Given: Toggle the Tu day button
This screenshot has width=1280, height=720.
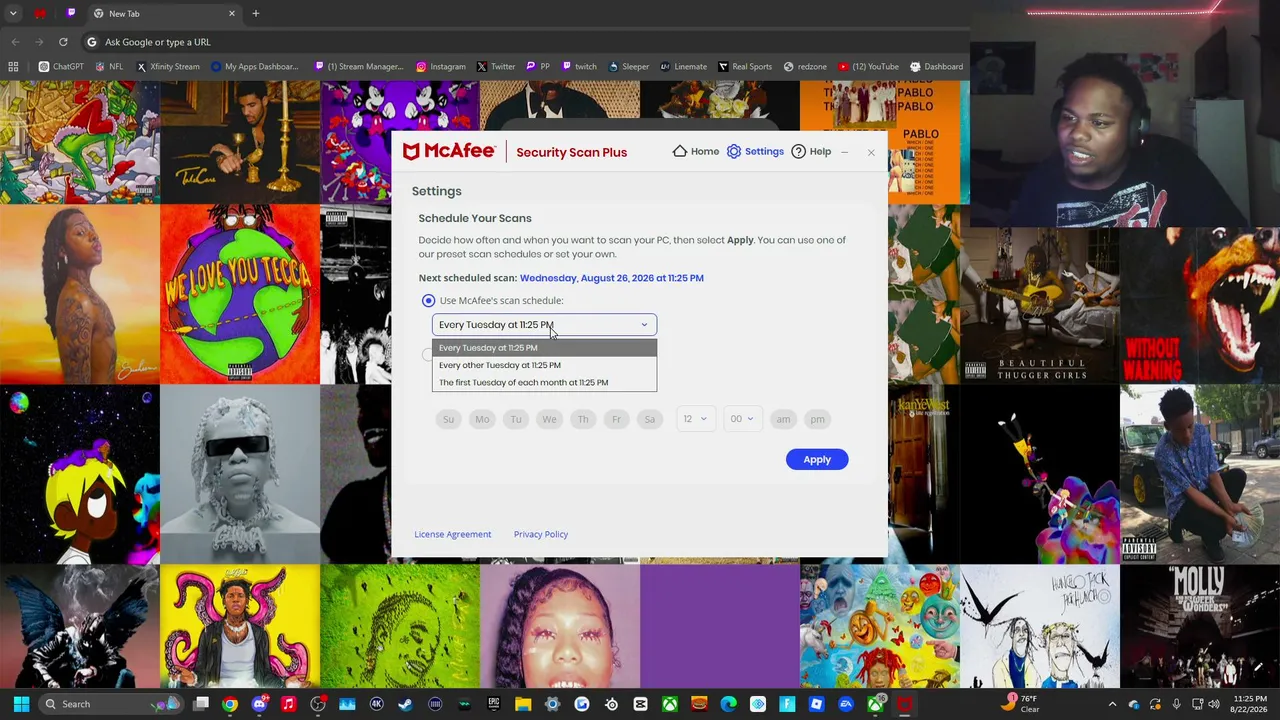Looking at the screenshot, I should (x=516, y=419).
